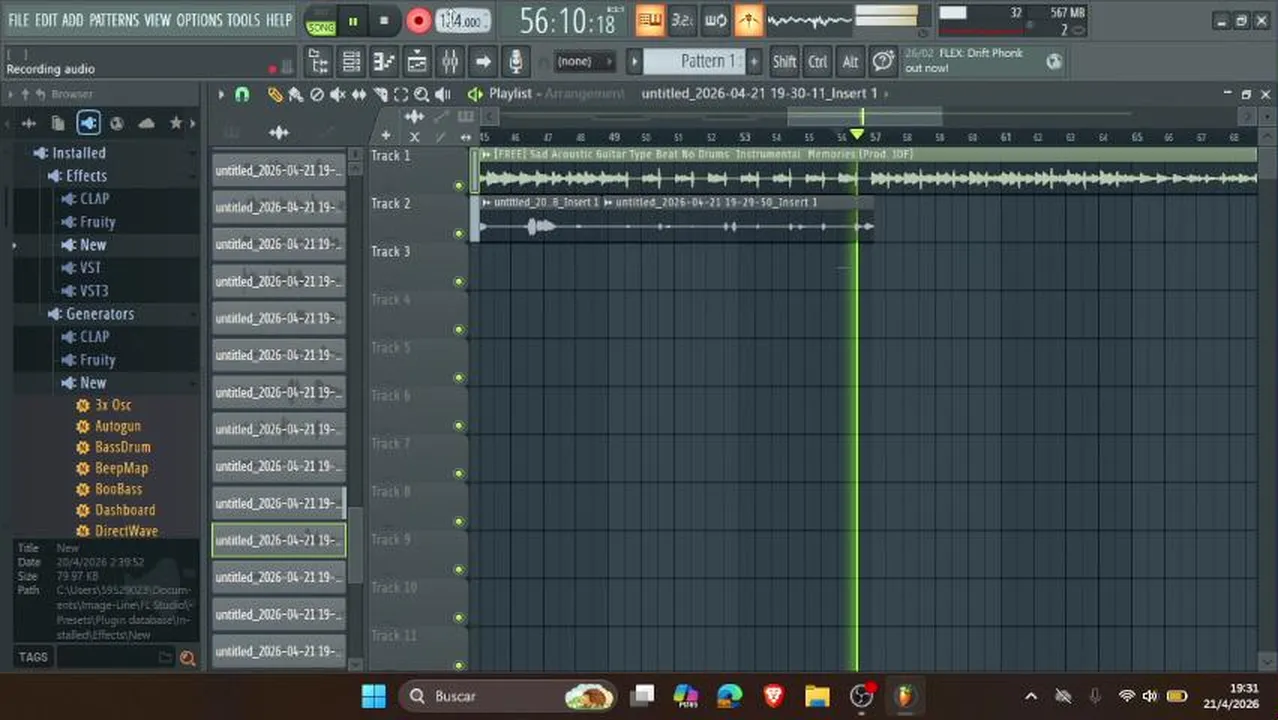Select the speaker Playback tool in playlist toolbar
1278x720 pixels.
pos(443,94)
